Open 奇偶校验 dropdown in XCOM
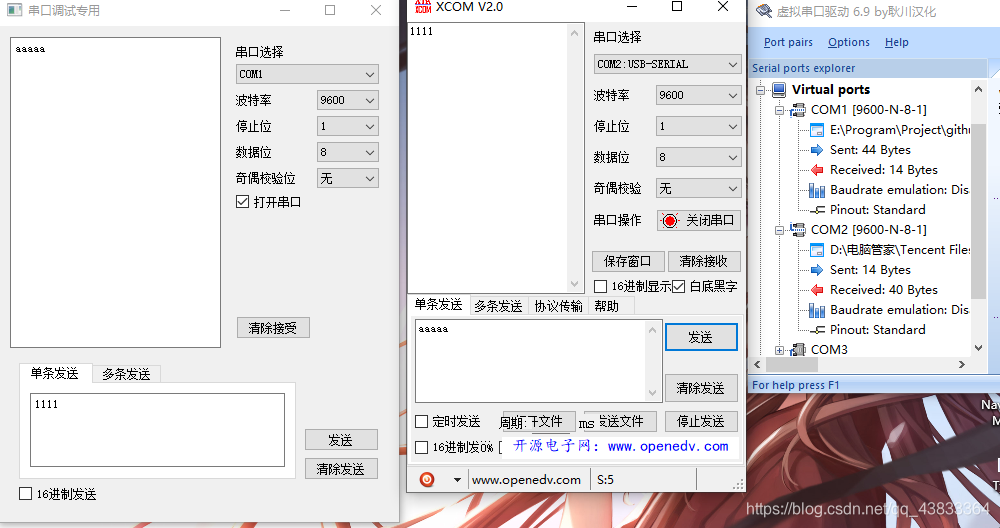 coord(698,188)
